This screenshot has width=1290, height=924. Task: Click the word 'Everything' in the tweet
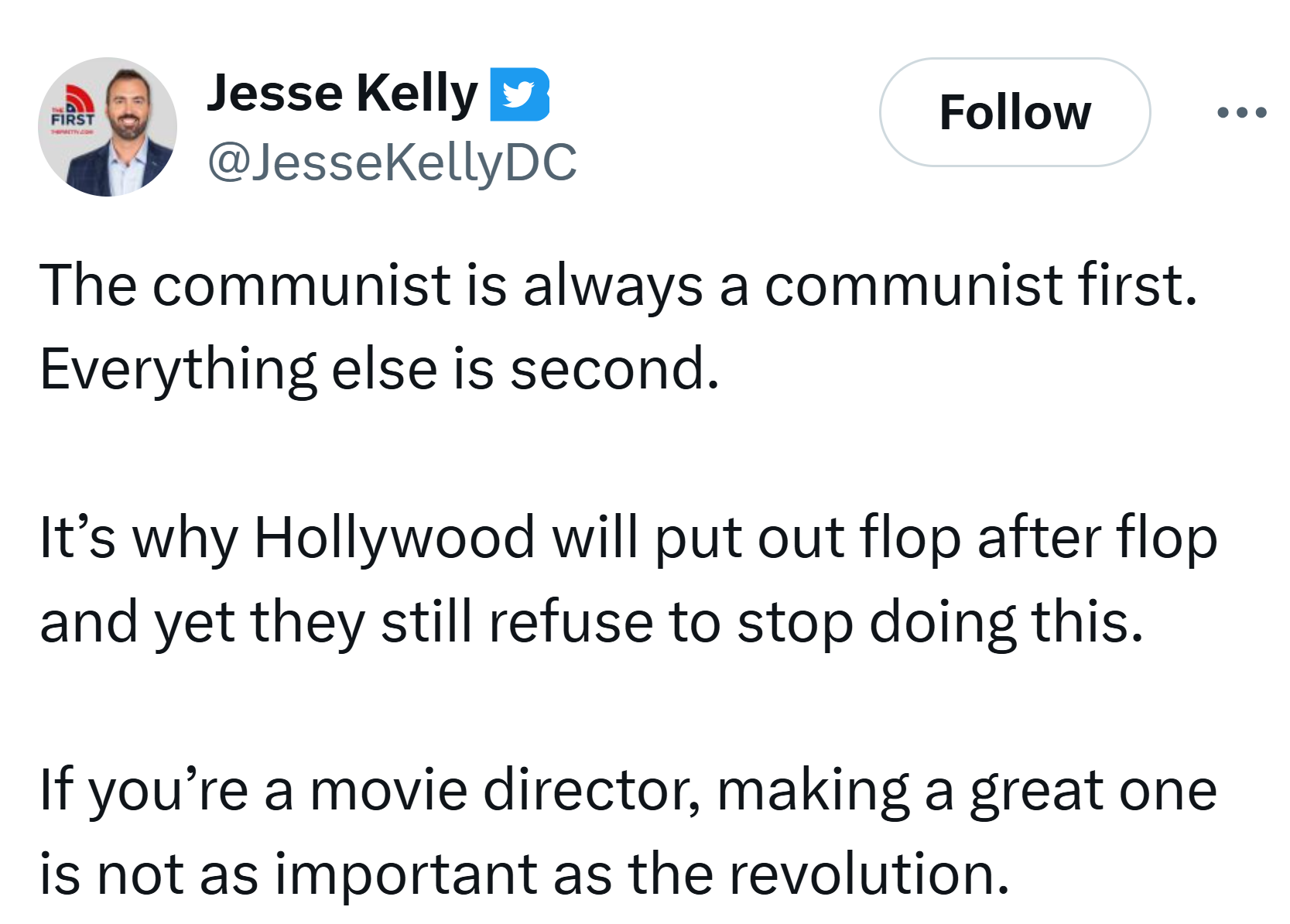coord(178,370)
